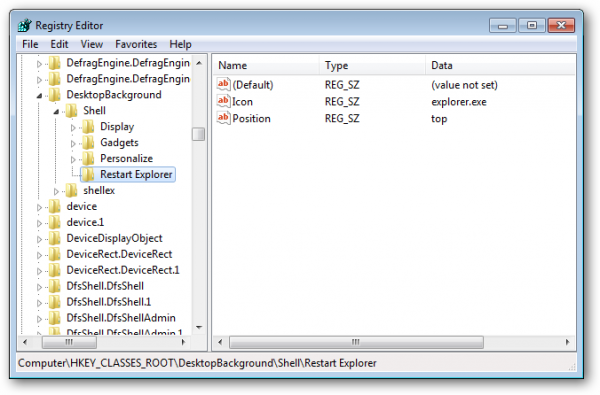Select the DfsShell.DfsShell.1 key label
The height and width of the screenshot is (395, 600).
(x=109, y=302)
